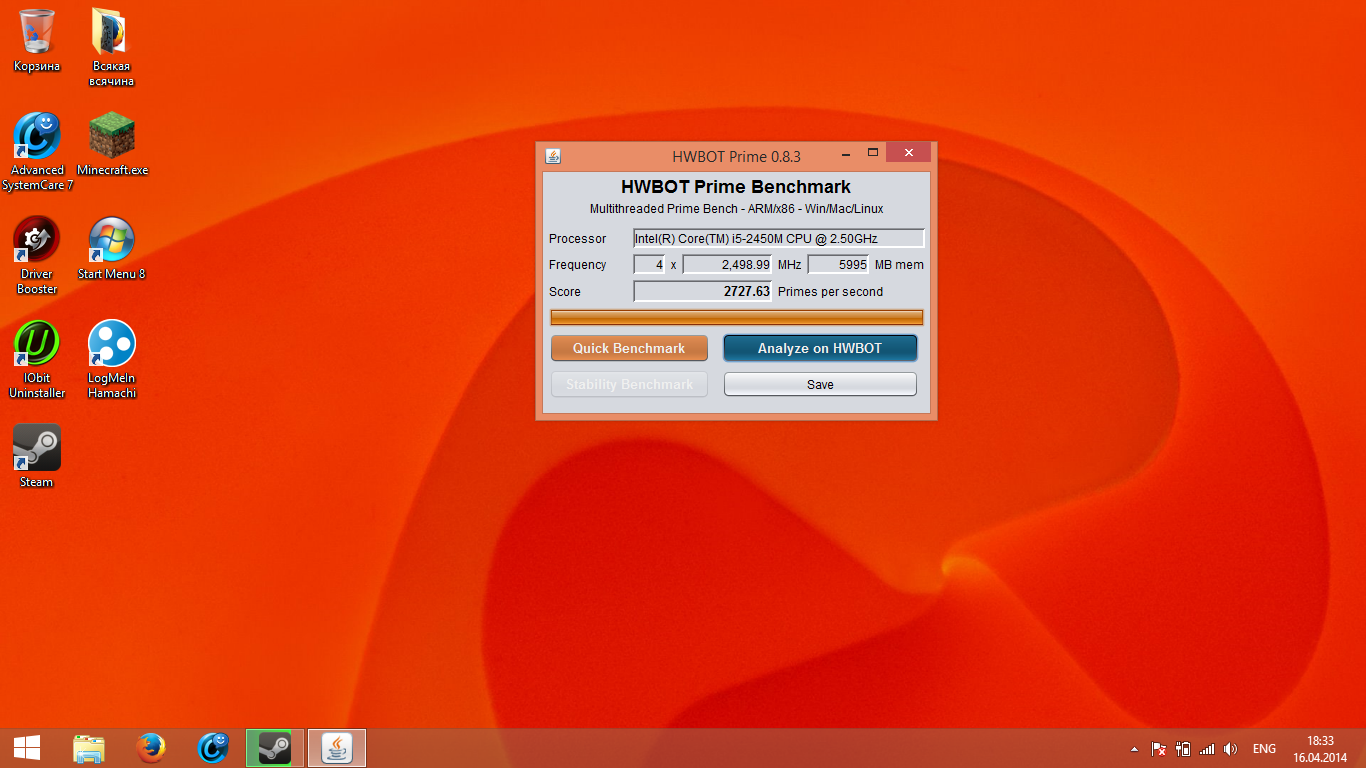Switch to Steam in taskbar
The height and width of the screenshot is (768, 1366).
(x=275, y=748)
